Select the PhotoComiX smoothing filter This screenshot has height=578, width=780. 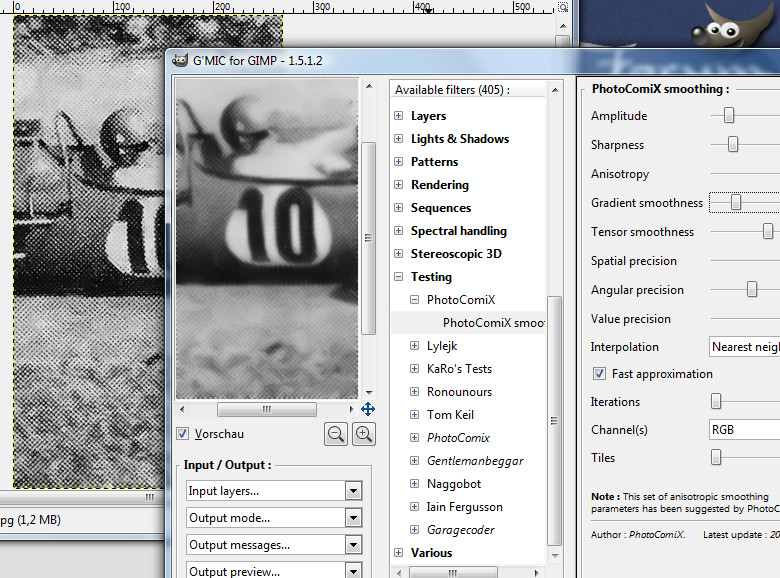coord(468,322)
